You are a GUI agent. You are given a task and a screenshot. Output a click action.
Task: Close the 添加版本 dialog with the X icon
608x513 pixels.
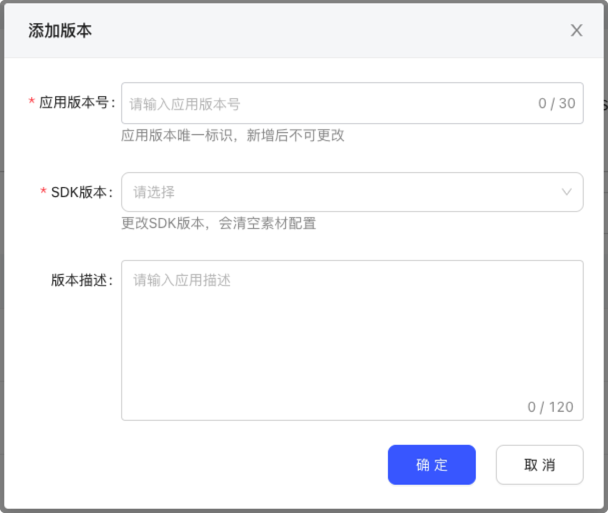click(576, 30)
